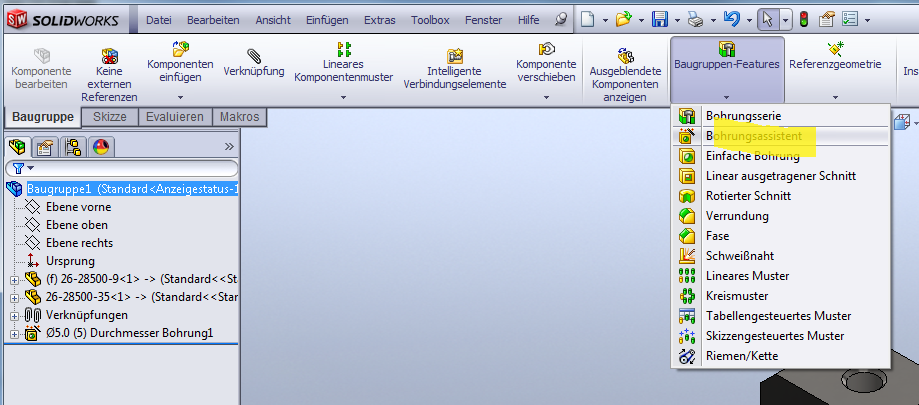Open Lineares Komponentenmuster dropdown arrow

click(343, 97)
